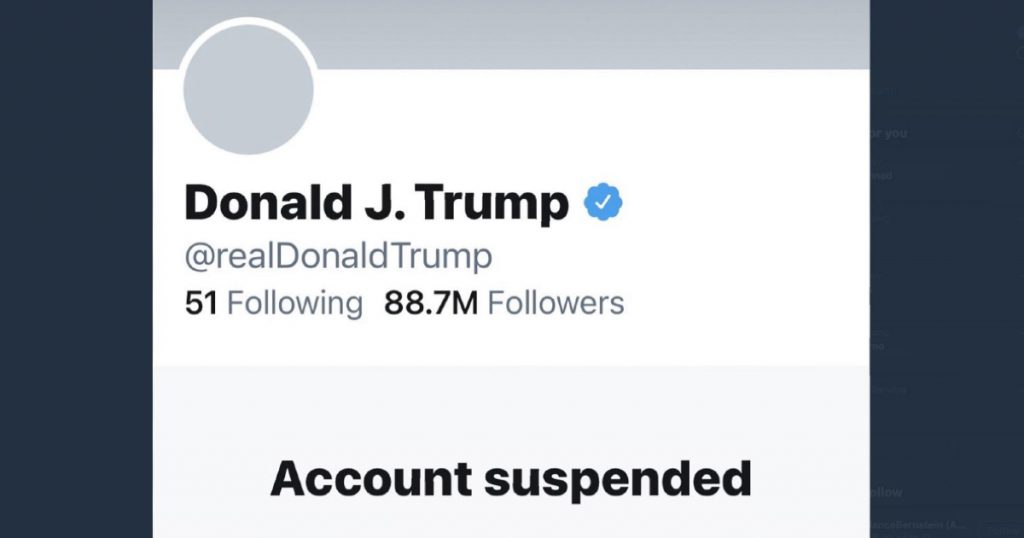Click the Account suspended heading
The height and width of the screenshot is (538, 1024).
pyautogui.click(x=510, y=479)
